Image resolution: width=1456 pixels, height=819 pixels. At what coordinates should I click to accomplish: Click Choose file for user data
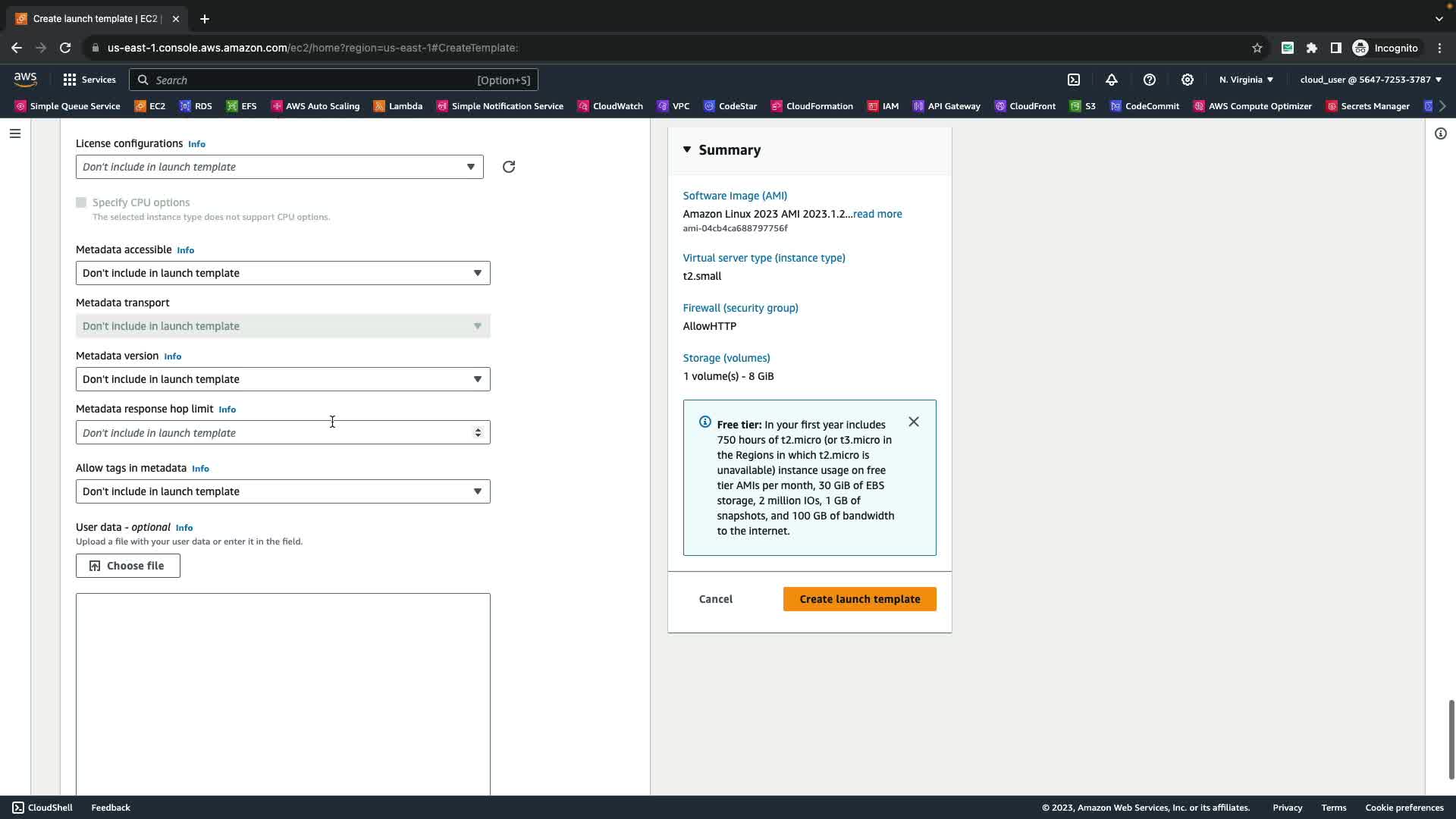point(128,566)
